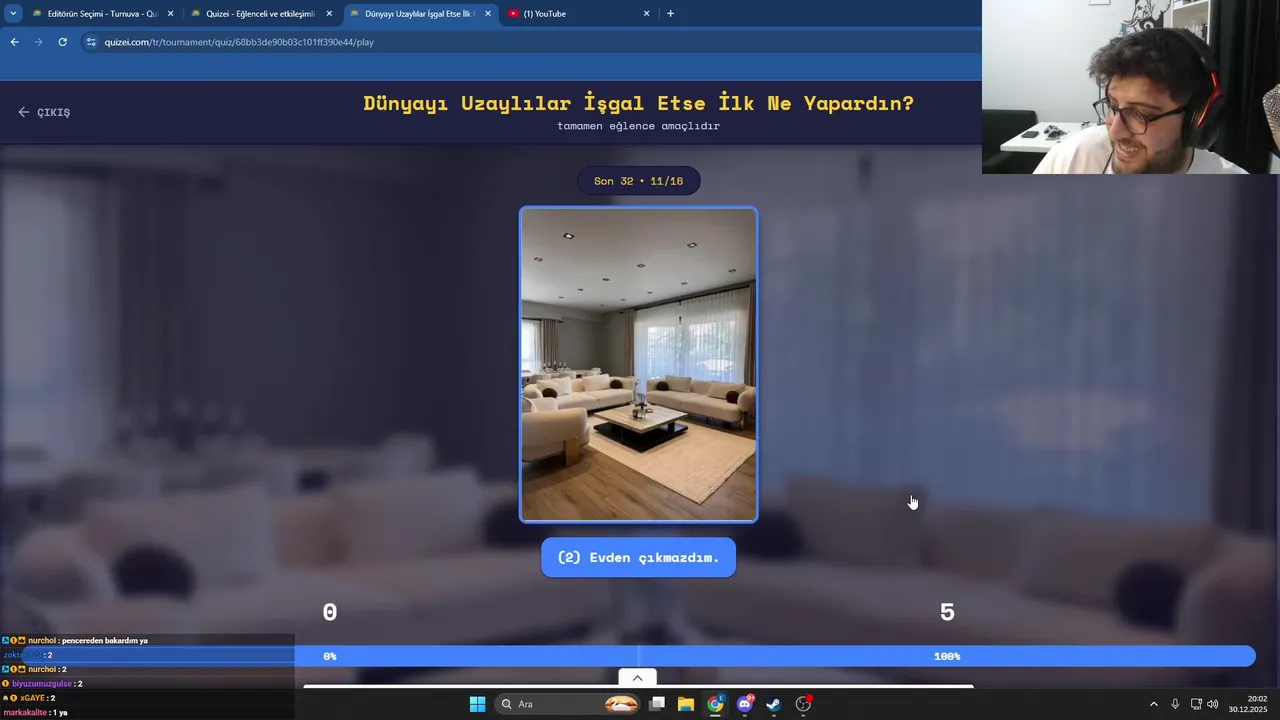Close the YouTube tab
Screen dimensions: 1280x720
(x=646, y=14)
